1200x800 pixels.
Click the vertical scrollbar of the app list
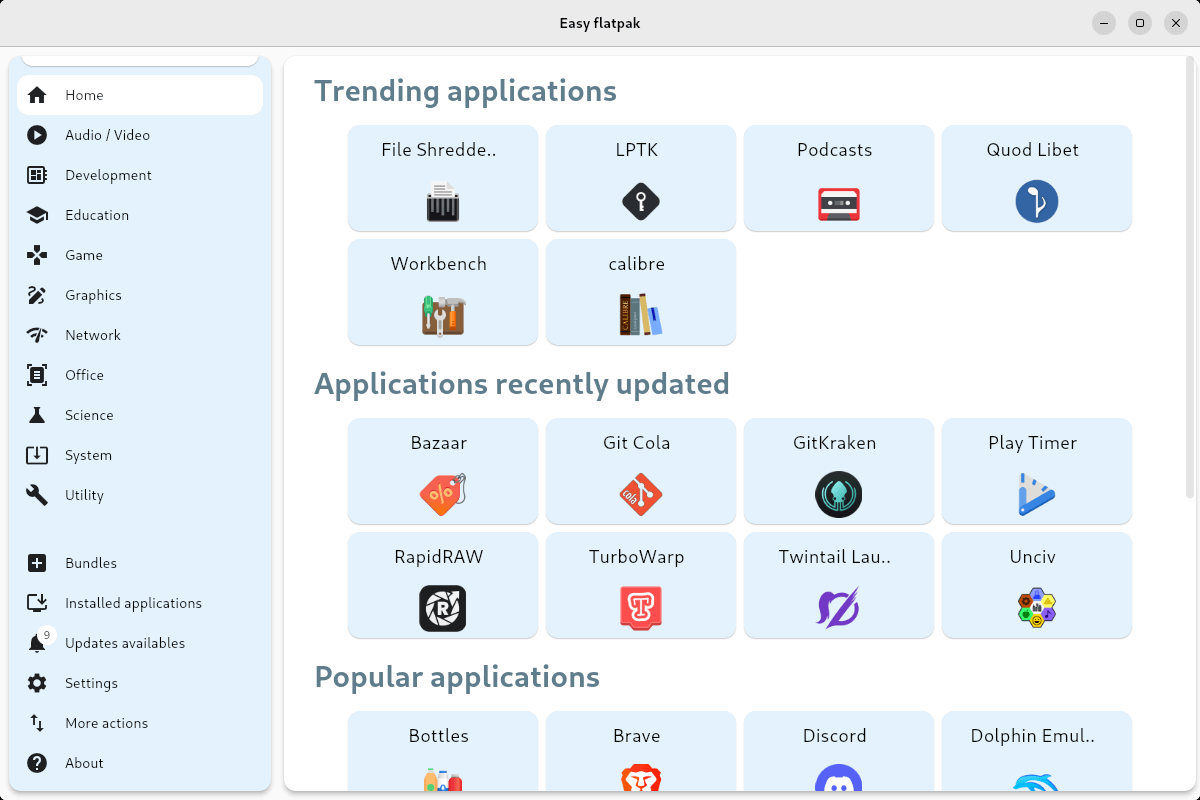coord(1189,280)
